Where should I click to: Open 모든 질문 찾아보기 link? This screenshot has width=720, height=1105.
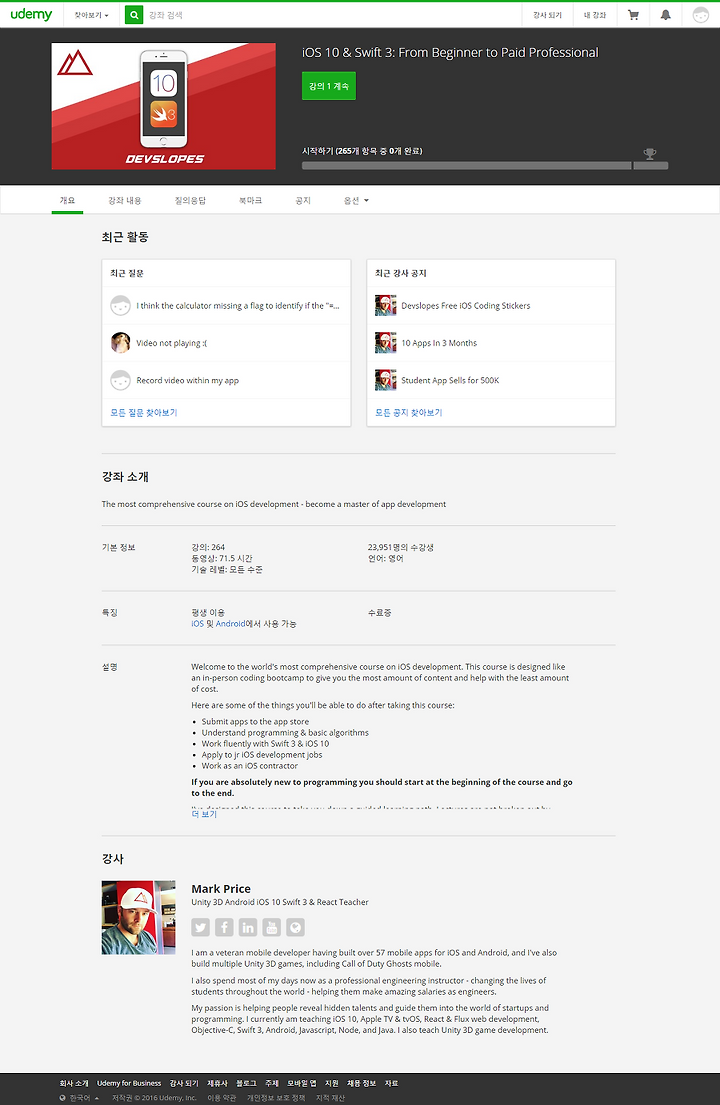[x=144, y=412]
